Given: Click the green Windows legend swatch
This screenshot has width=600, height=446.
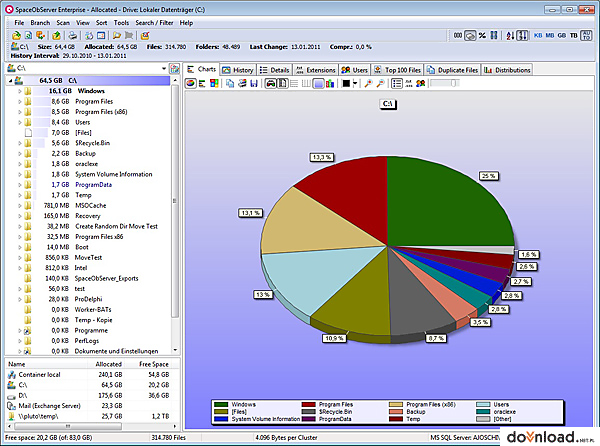Looking at the screenshot, I should coord(221,405).
